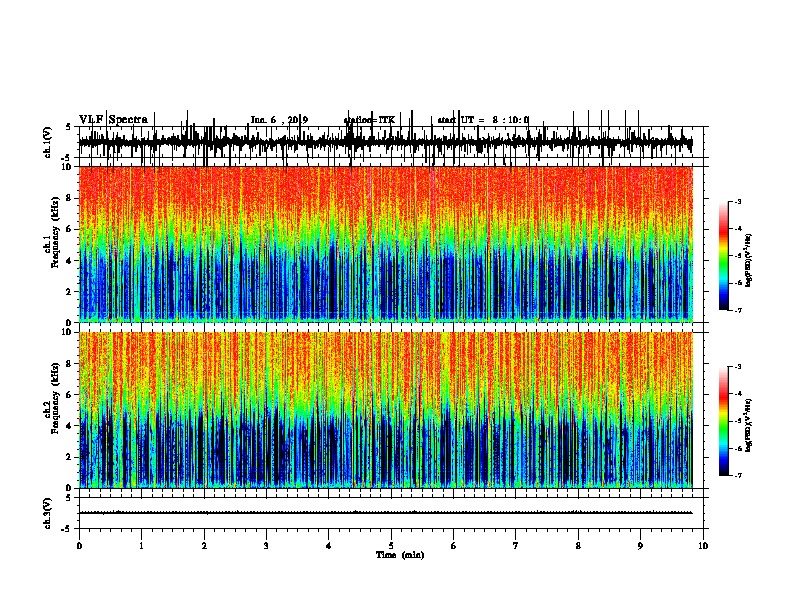Click time axis tick label "5"
The image size is (792, 612).
(391, 546)
